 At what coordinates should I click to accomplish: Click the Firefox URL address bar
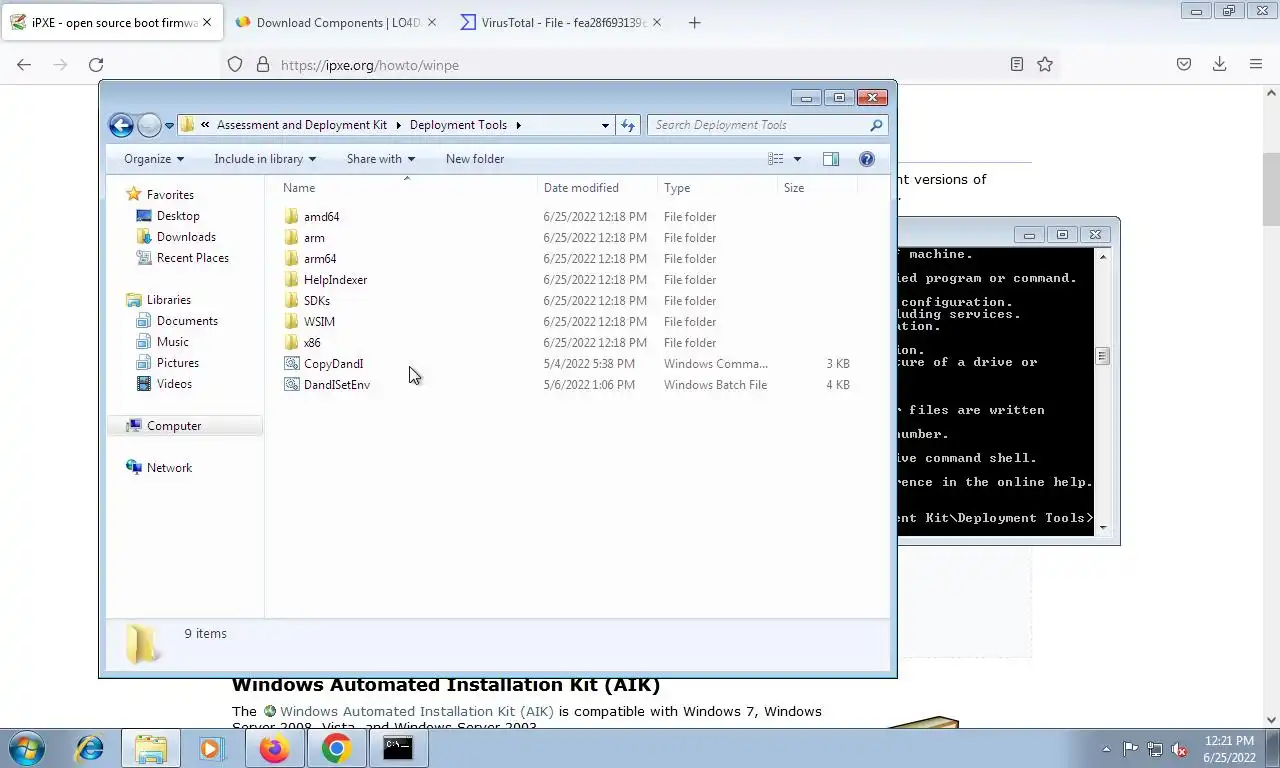coord(640,65)
